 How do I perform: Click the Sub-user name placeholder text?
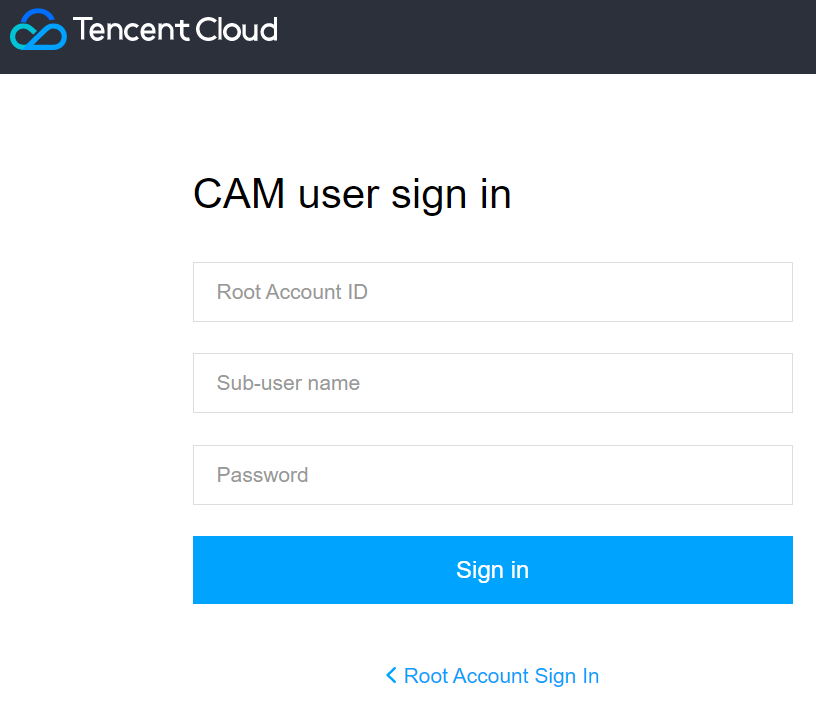click(288, 383)
